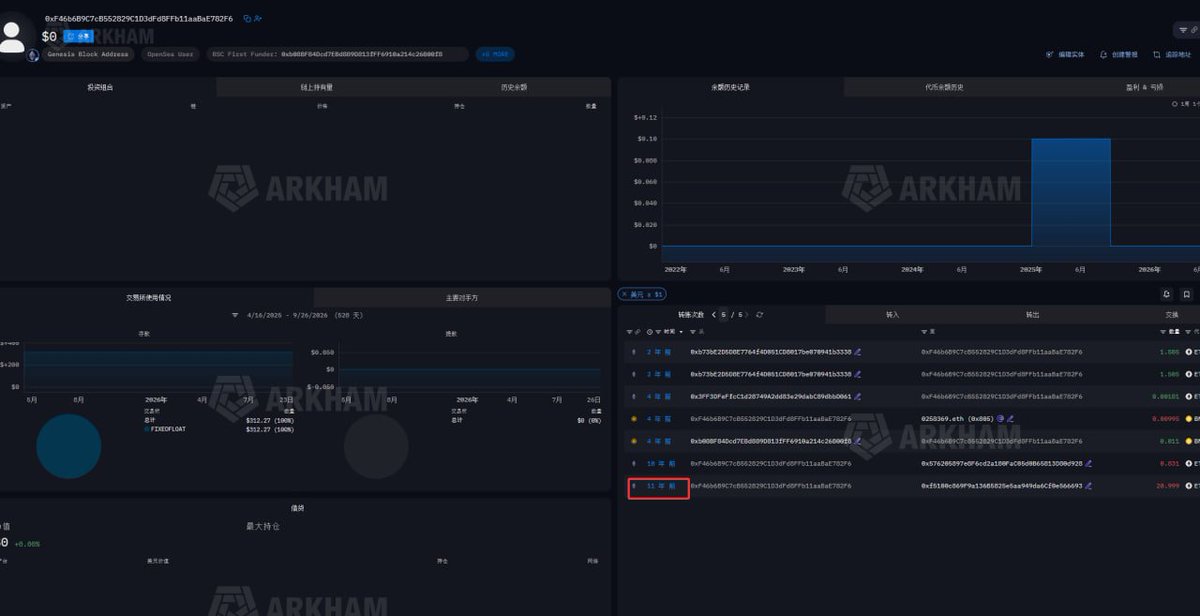
Task: Refresh the transfers list with the reload icon
Action: coord(759,314)
